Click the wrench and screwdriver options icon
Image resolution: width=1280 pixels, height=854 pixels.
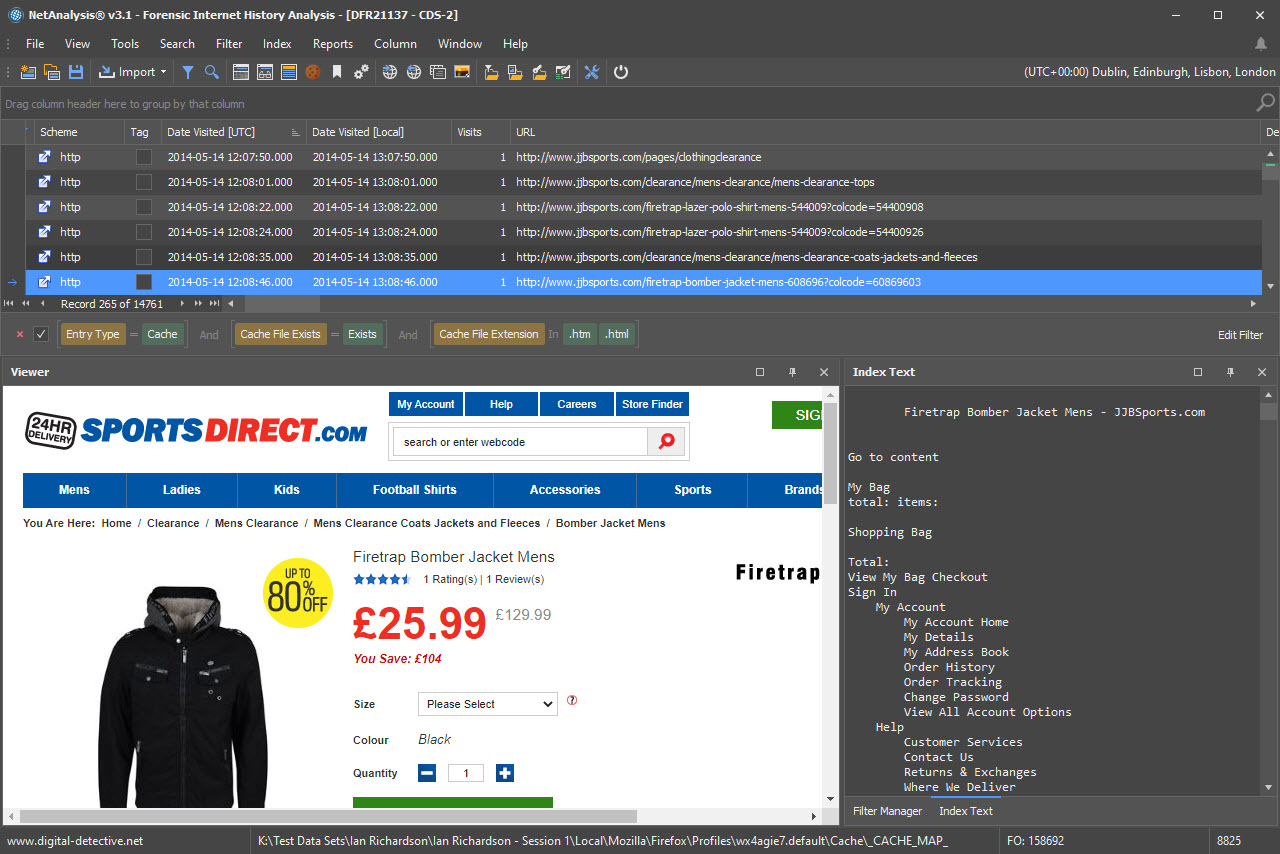[591, 72]
